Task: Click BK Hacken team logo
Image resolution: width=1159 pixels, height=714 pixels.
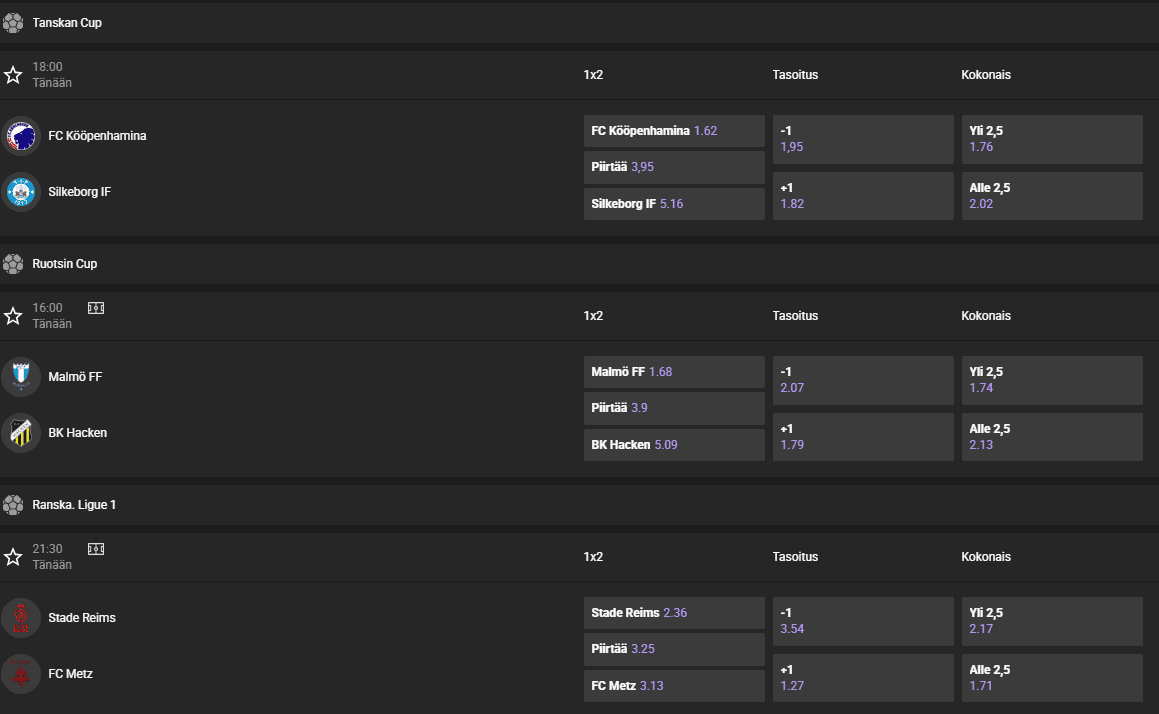Action: [x=21, y=433]
